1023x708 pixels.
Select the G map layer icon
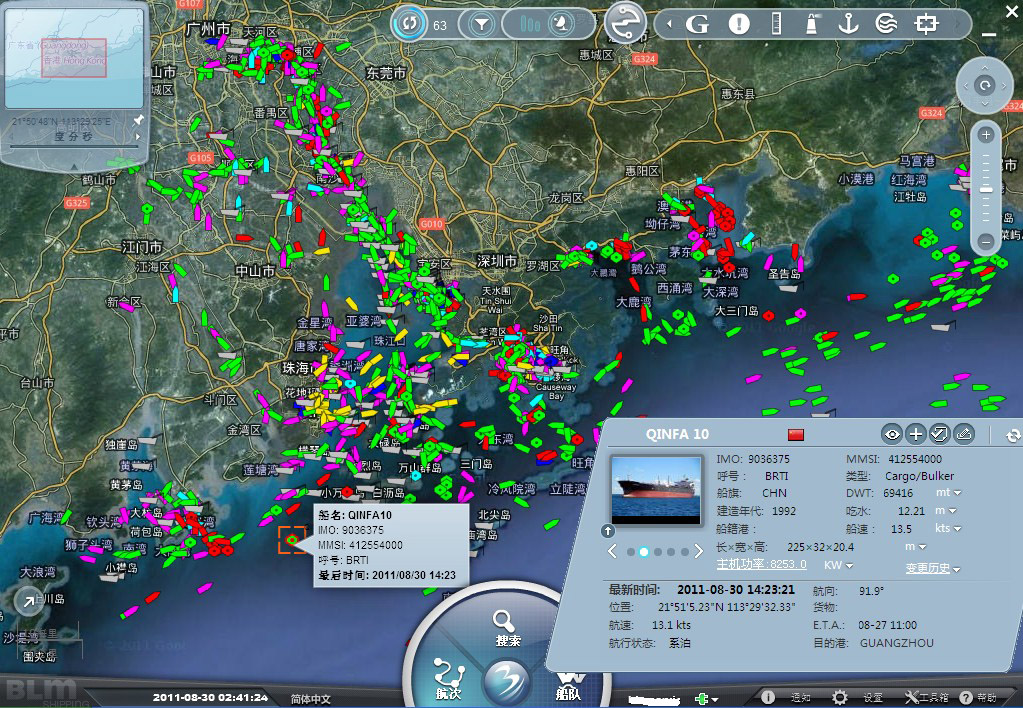(x=697, y=25)
